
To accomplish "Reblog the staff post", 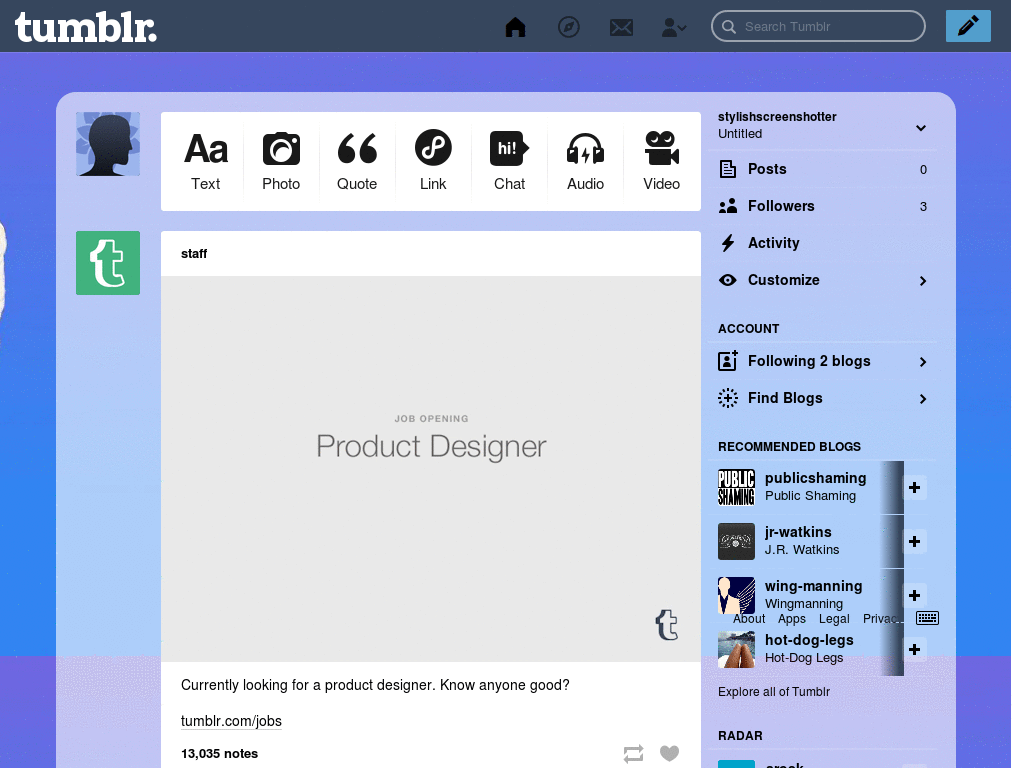I will 633,754.
